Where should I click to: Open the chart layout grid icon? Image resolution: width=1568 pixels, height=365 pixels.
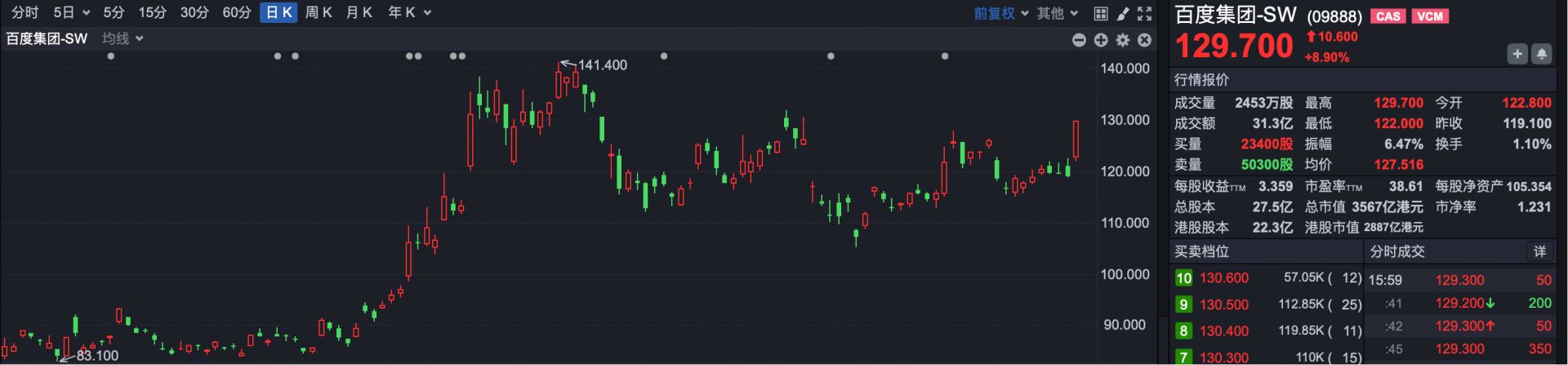(1101, 13)
